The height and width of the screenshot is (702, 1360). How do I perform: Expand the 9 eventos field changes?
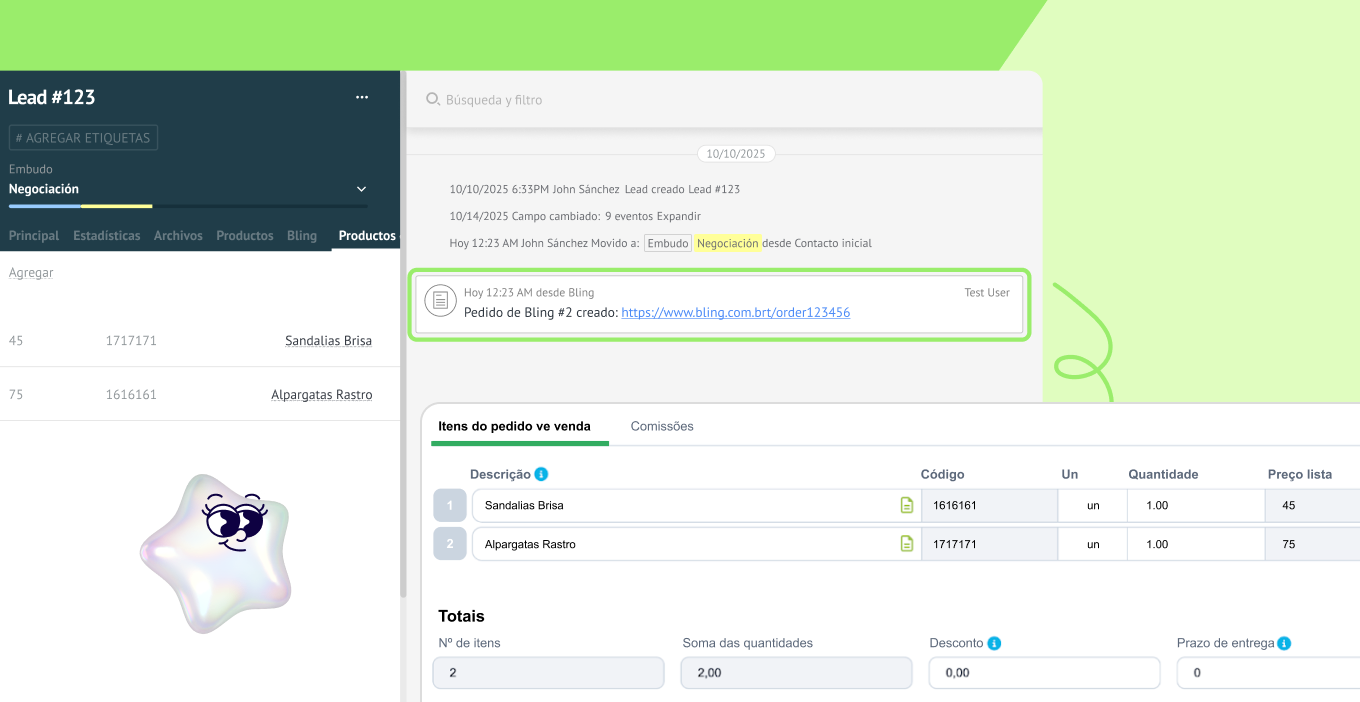pos(678,216)
